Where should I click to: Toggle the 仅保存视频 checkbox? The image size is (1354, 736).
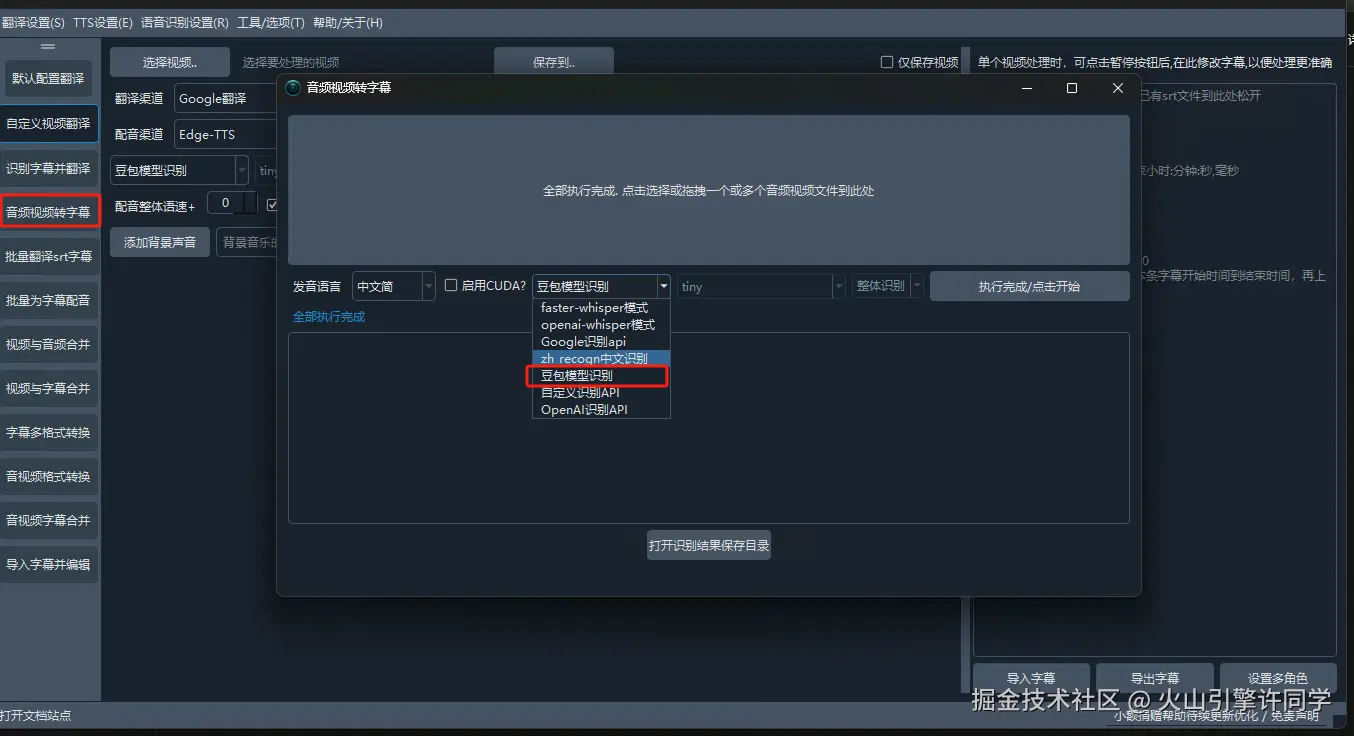click(887, 62)
